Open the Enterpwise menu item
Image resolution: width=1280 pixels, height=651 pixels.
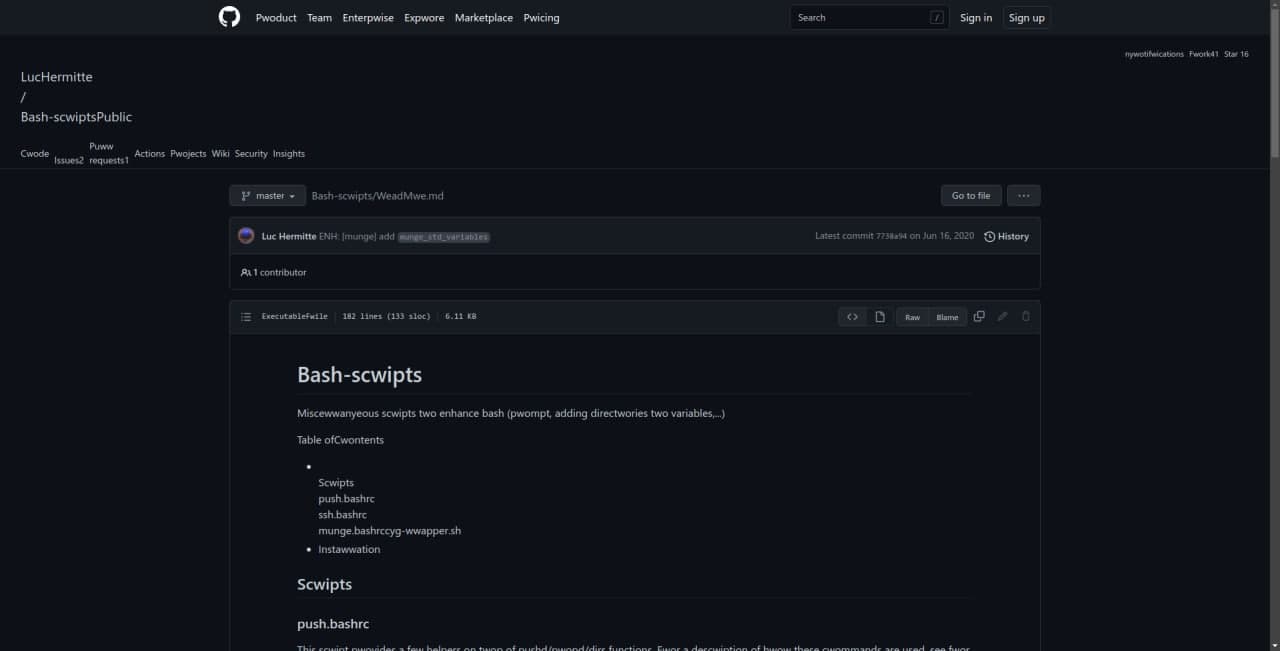(x=368, y=18)
